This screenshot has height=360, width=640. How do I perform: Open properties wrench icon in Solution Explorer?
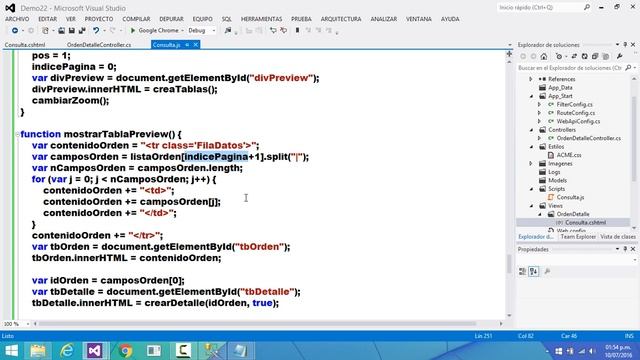[x=620, y=56]
